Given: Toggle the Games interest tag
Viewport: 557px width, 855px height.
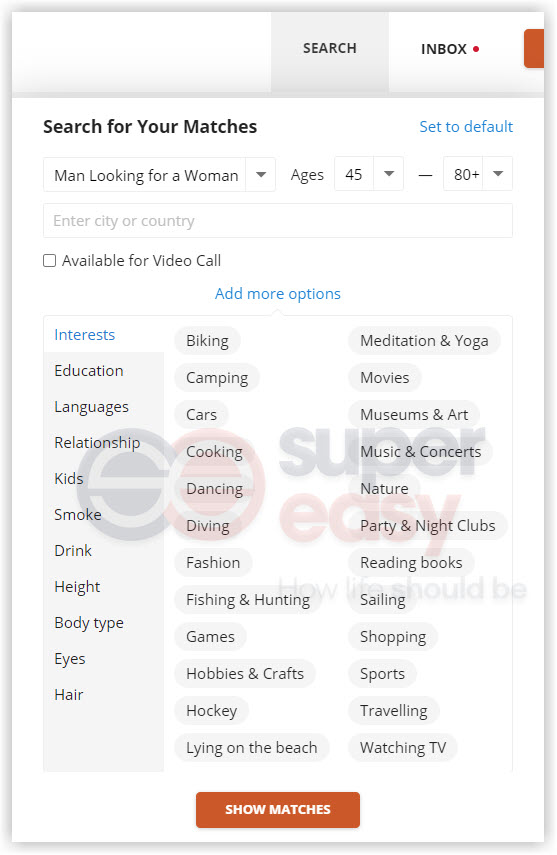Looking at the screenshot, I should click(x=211, y=637).
